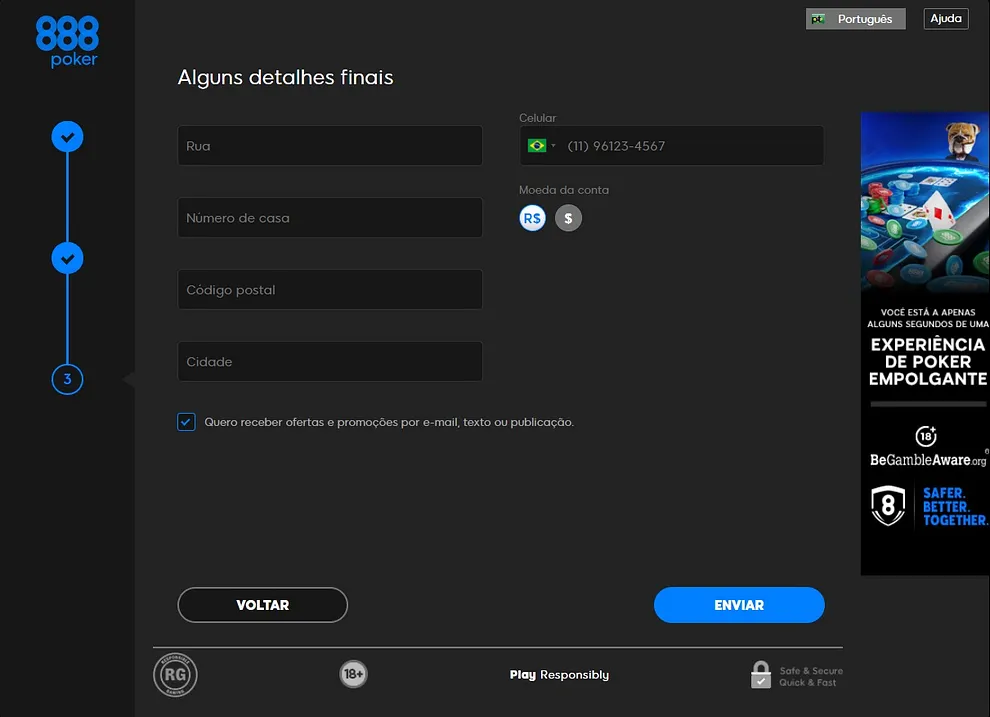The width and height of the screenshot is (990, 717).
Task: Open the Português language selector
Action: [855, 19]
